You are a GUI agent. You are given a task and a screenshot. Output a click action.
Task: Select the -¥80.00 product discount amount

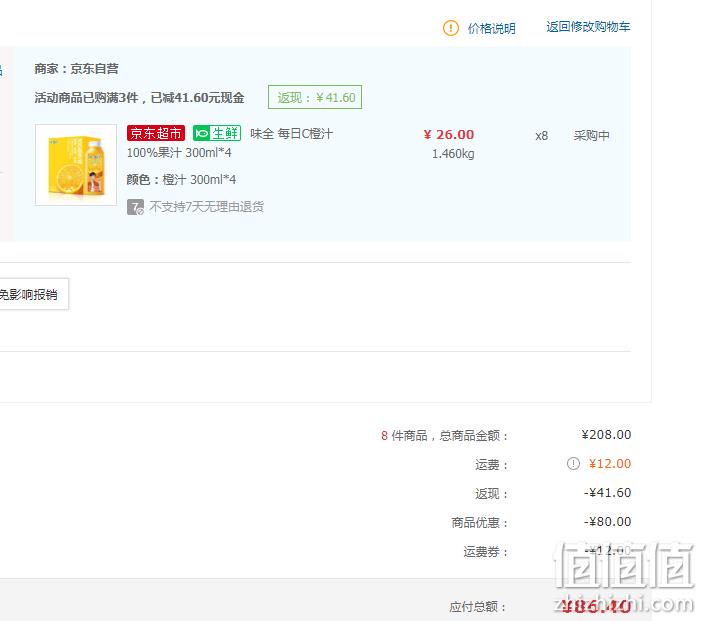608,521
